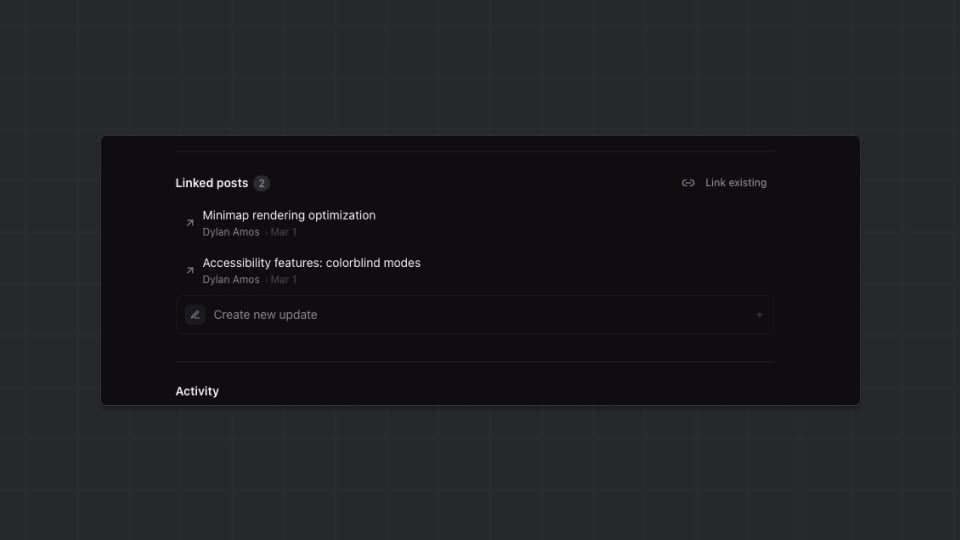The width and height of the screenshot is (960, 540).
Task: Open arrow icon beside Accessibility features post
Action: pyautogui.click(x=190, y=270)
